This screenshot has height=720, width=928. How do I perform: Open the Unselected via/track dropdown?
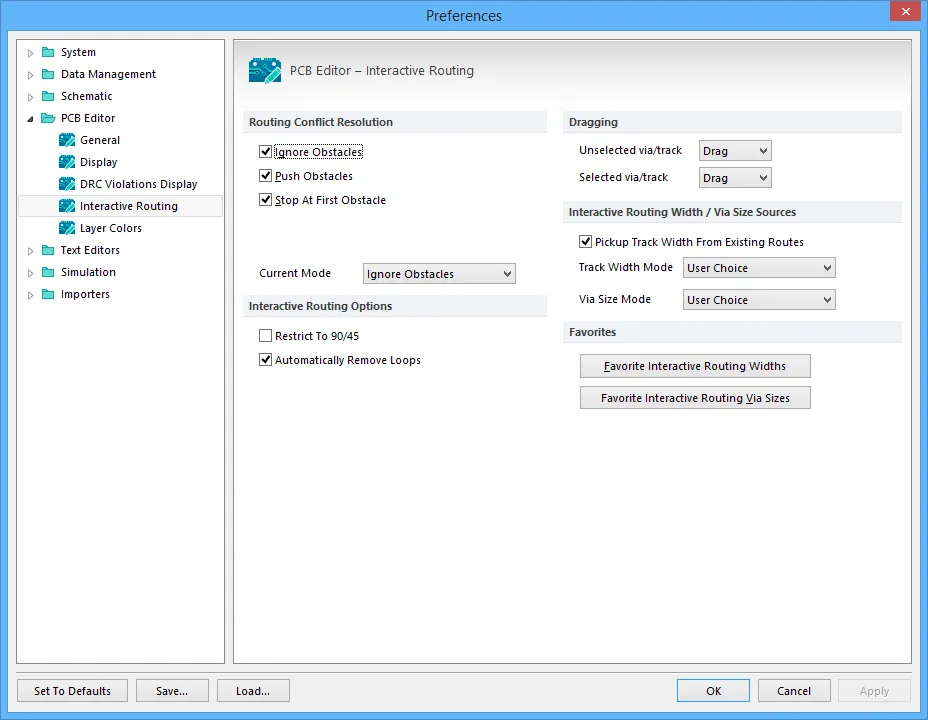[x=735, y=151]
